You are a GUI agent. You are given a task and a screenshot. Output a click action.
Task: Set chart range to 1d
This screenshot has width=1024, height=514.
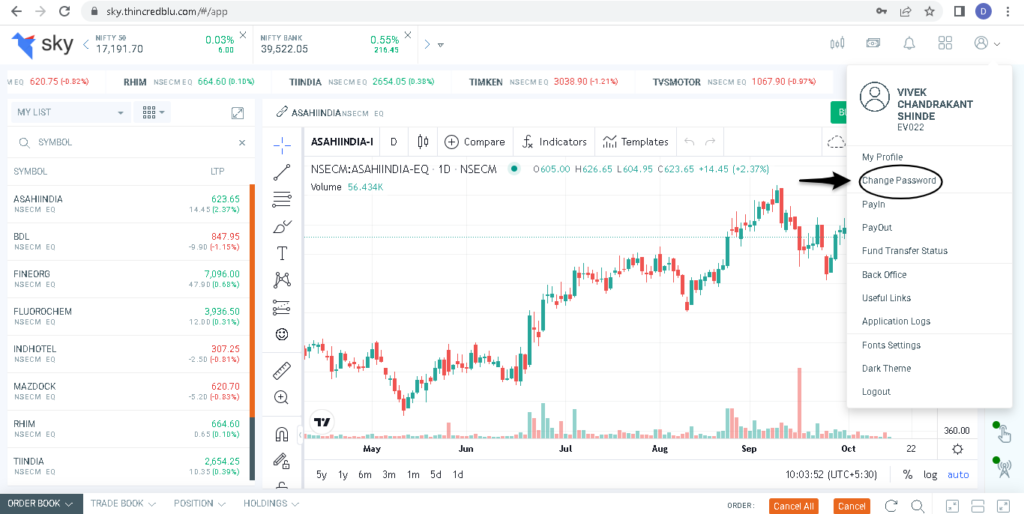pyautogui.click(x=458, y=475)
